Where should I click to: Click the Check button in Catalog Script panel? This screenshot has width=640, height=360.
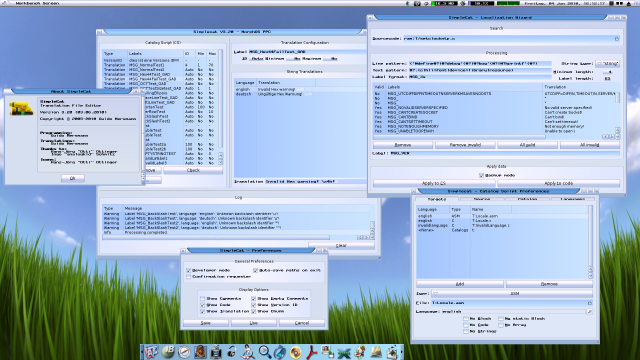pyautogui.click(x=193, y=170)
